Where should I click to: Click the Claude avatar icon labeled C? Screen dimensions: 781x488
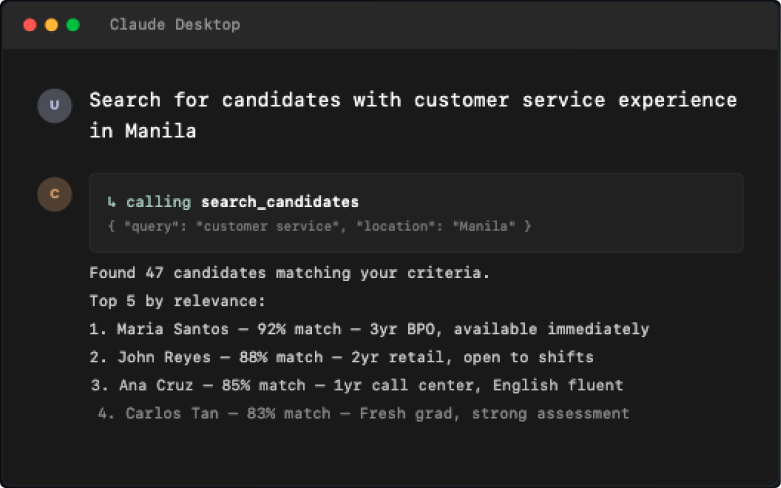click(x=54, y=194)
